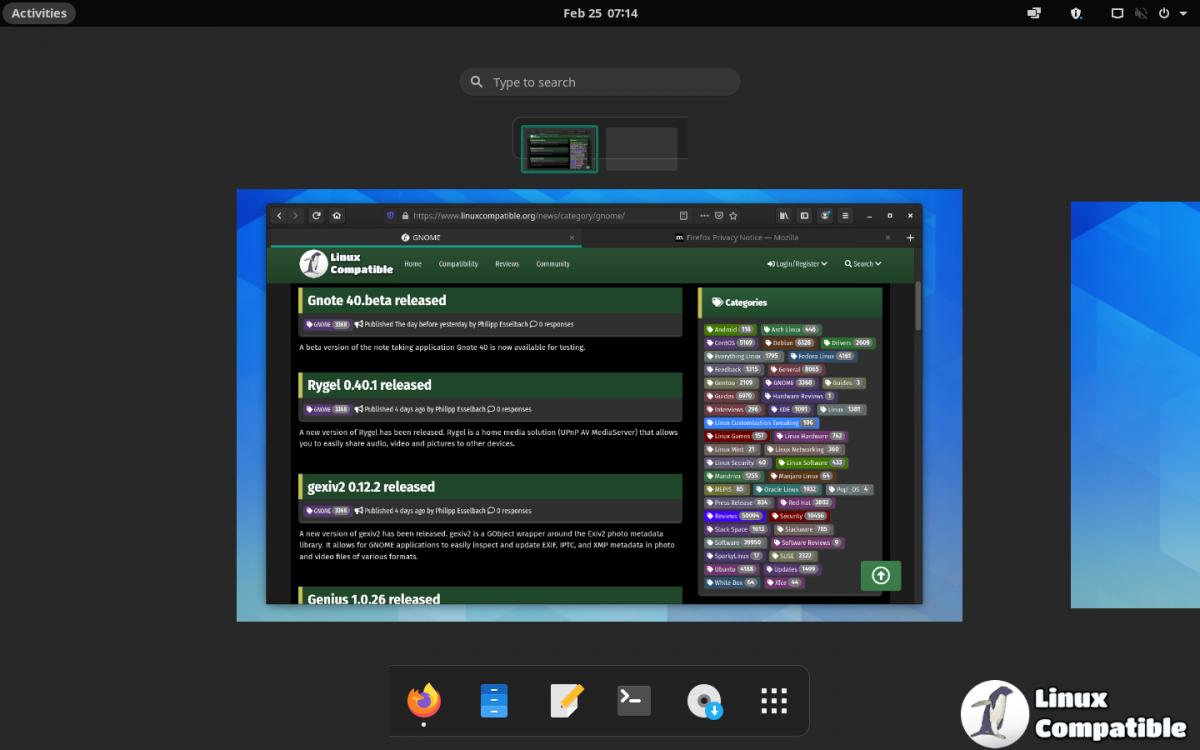Expand the Search dropdown on the site
The height and width of the screenshot is (750, 1200).
(x=862, y=264)
